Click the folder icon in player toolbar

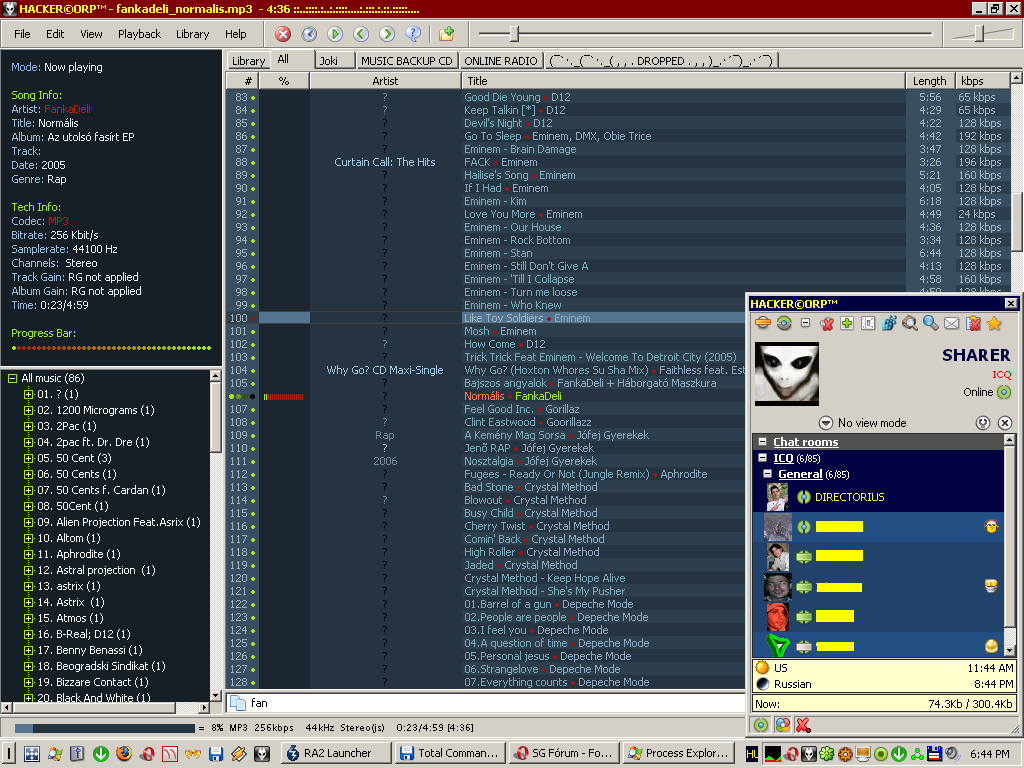[446, 34]
